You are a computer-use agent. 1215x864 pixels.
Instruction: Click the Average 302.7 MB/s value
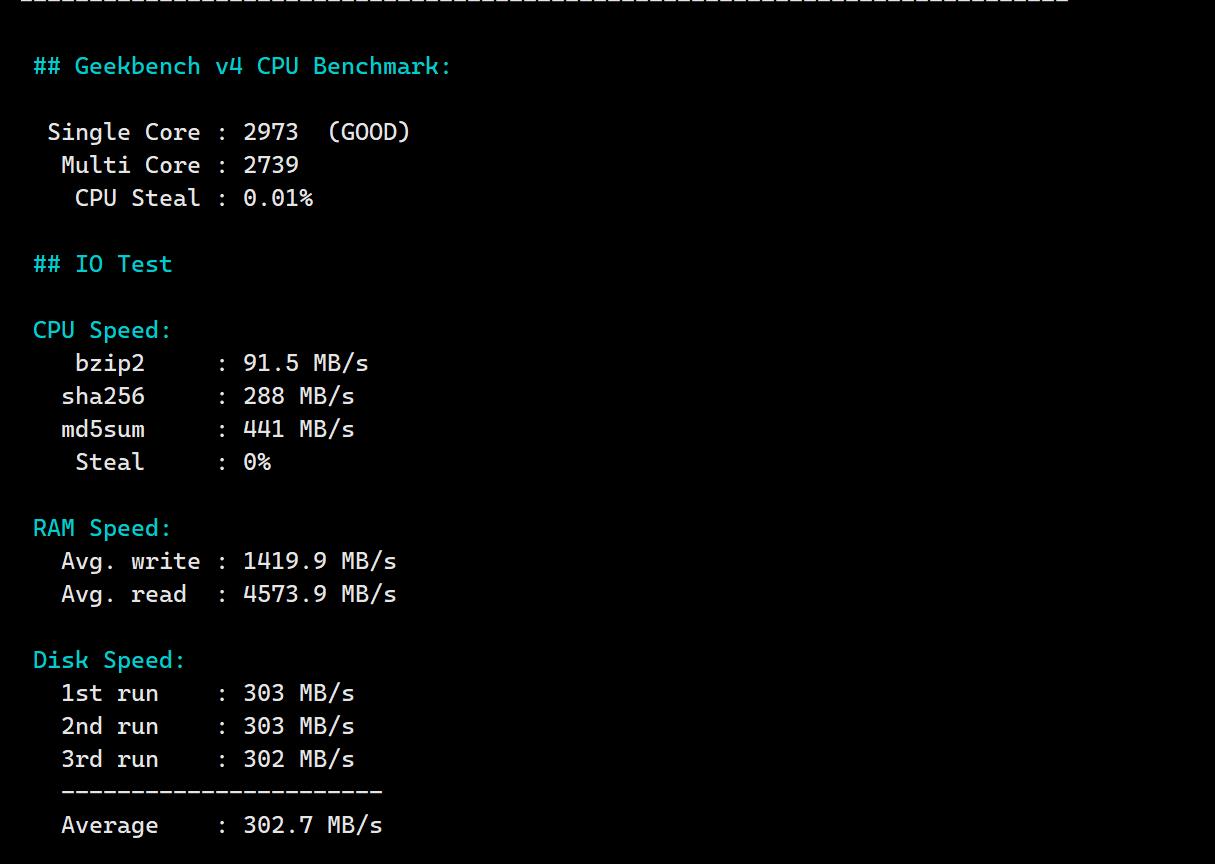pyautogui.click(x=312, y=825)
